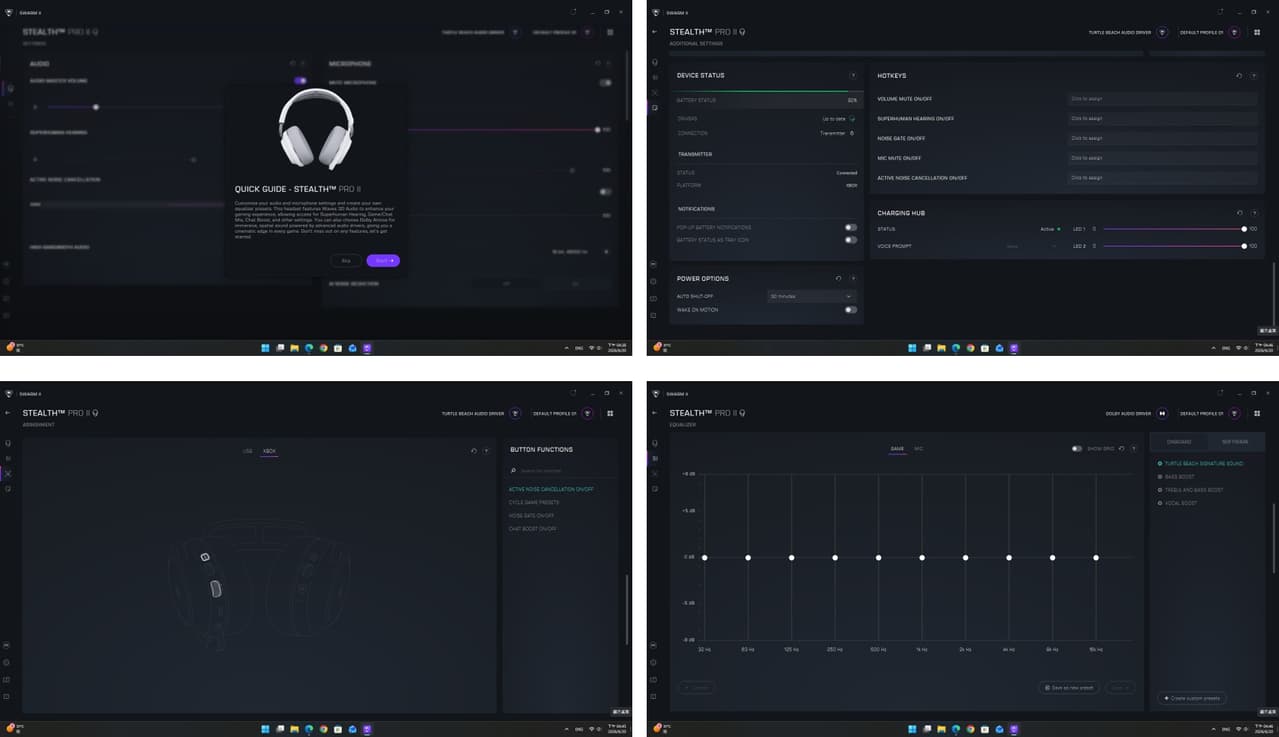The width and height of the screenshot is (1279, 737).
Task: Open the Auto Shut-Off 30 minutes dropdown
Action: coord(811,296)
